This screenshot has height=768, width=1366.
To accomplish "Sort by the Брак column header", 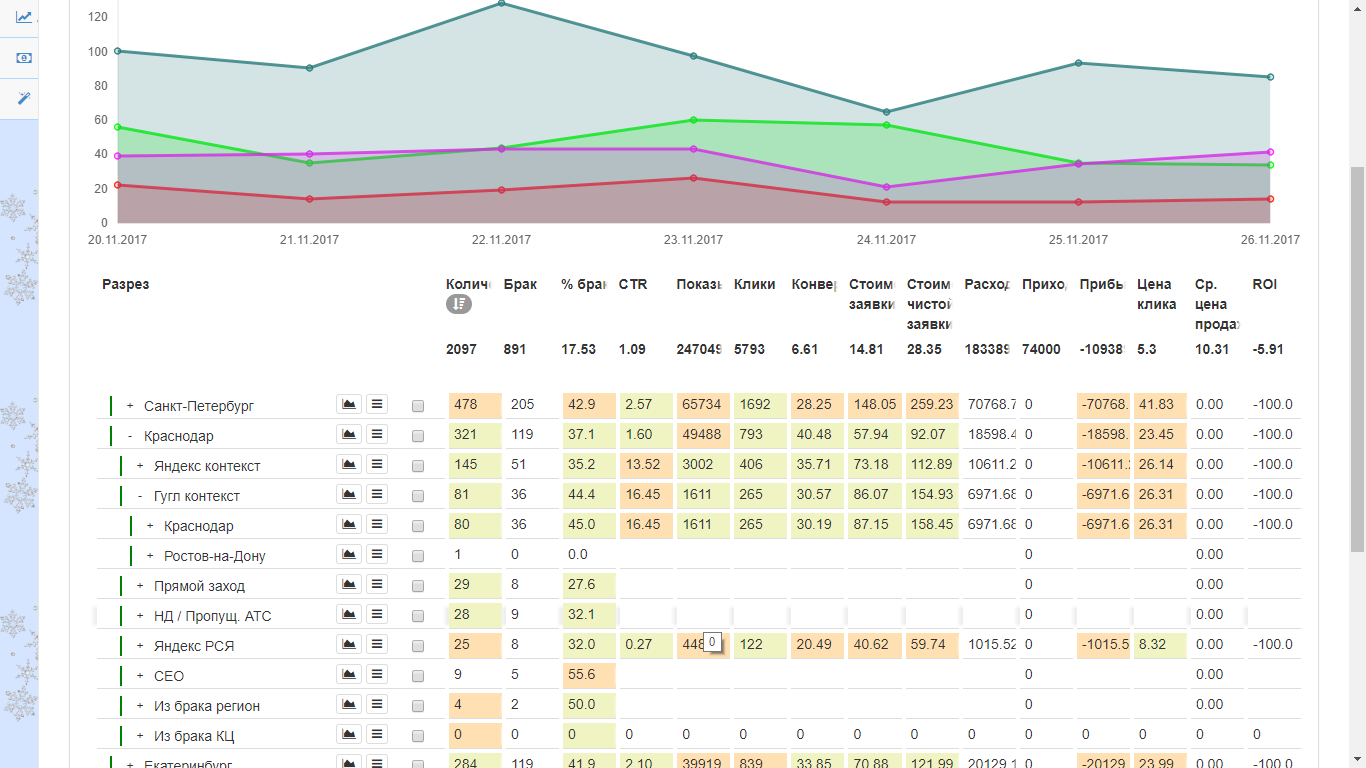I will (x=520, y=284).
